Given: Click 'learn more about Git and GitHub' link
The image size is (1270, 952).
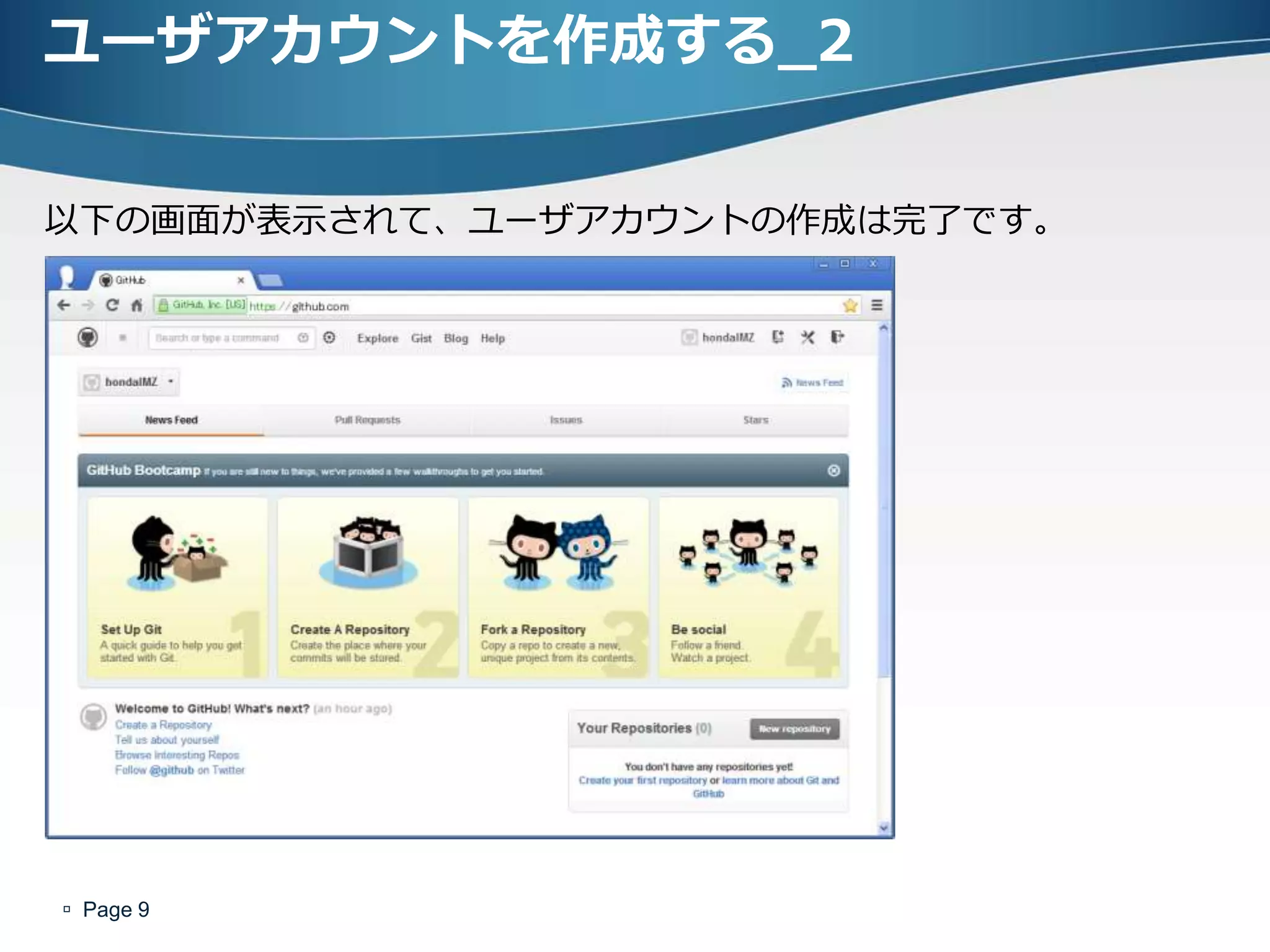Looking at the screenshot, I should pos(780,780).
